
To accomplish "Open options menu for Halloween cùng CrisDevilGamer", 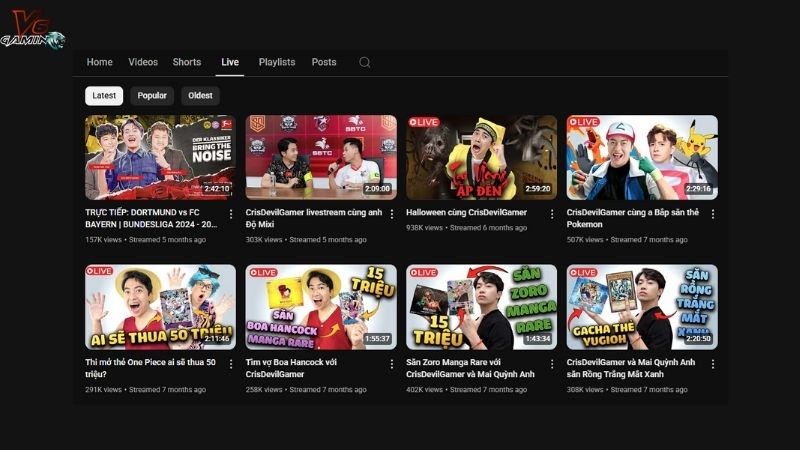I will click(x=552, y=214).
